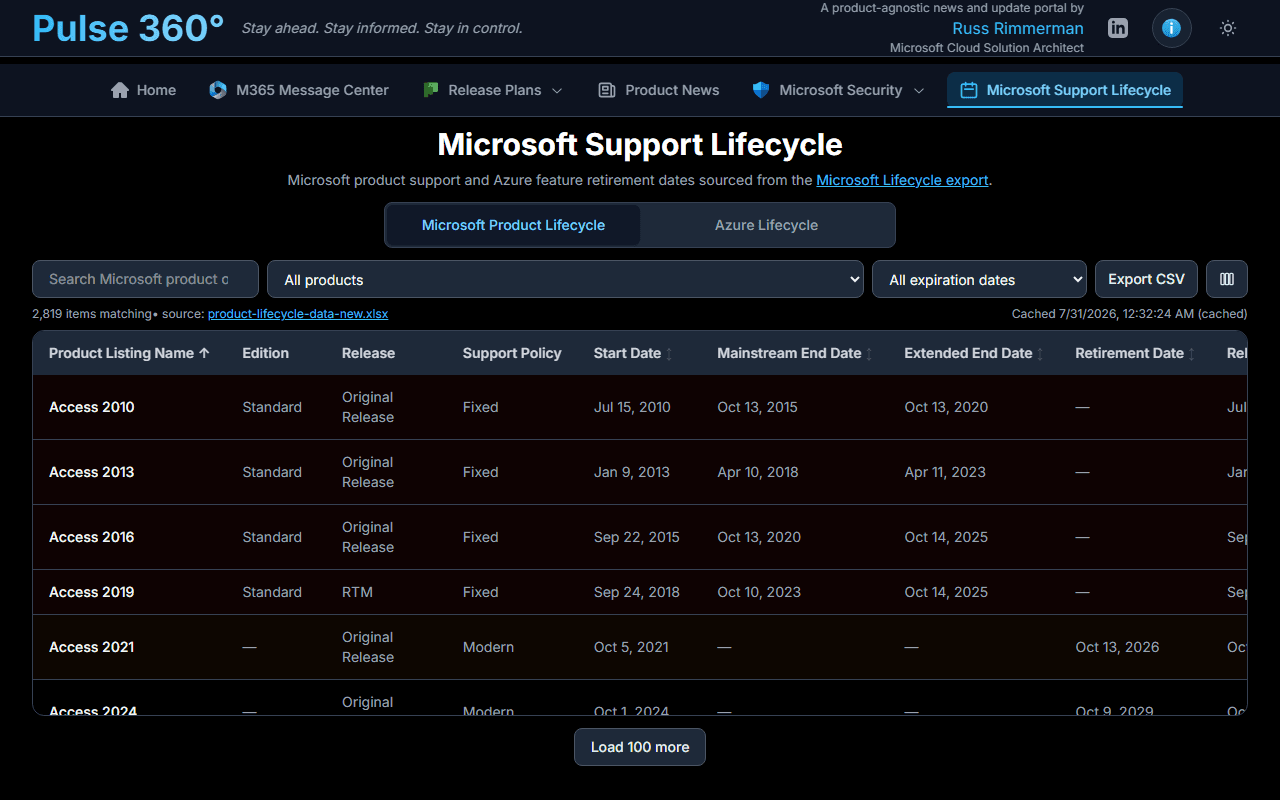This screenshot has width=1280, height=800.
Task: Click the Oct 13, 2015 mainstream end date
Action: tap(757, 407)
